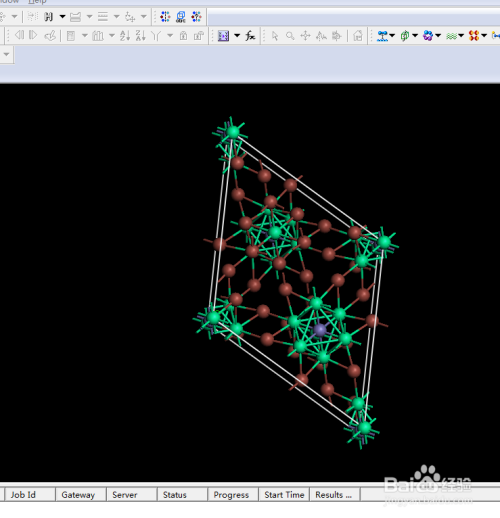
Task: Click the Adjust Hydrogen (H) tool
Action: click(49, 16)
